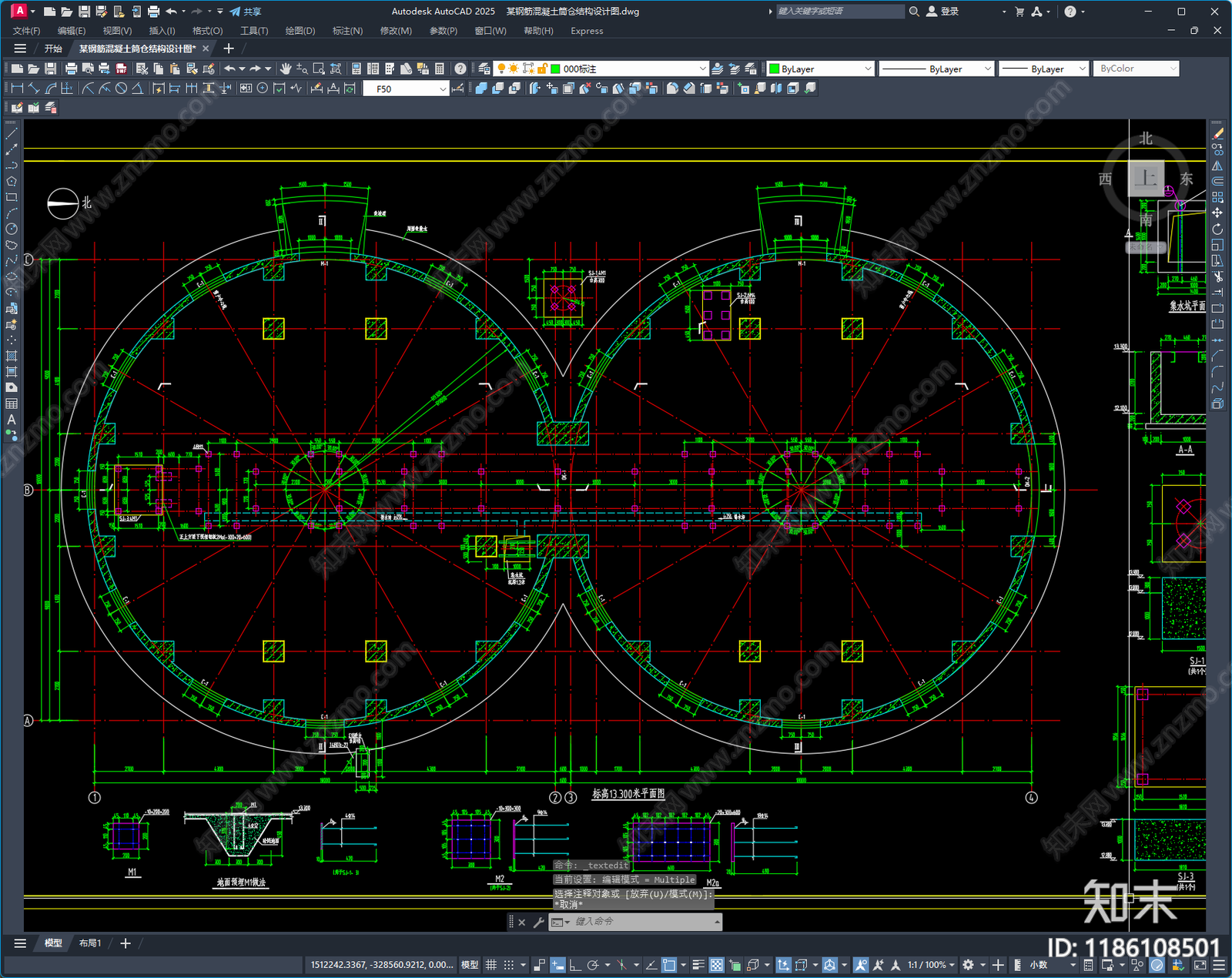Open the Layer Properties manager icon
This screenshot has height=978, width=1232.
point(484,69)
